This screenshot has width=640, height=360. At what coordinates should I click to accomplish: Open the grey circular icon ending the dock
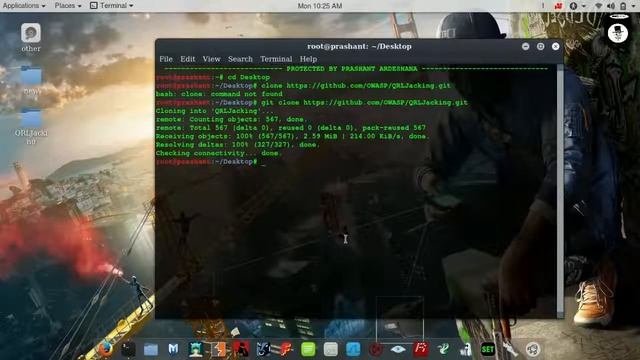coord(533,349)
